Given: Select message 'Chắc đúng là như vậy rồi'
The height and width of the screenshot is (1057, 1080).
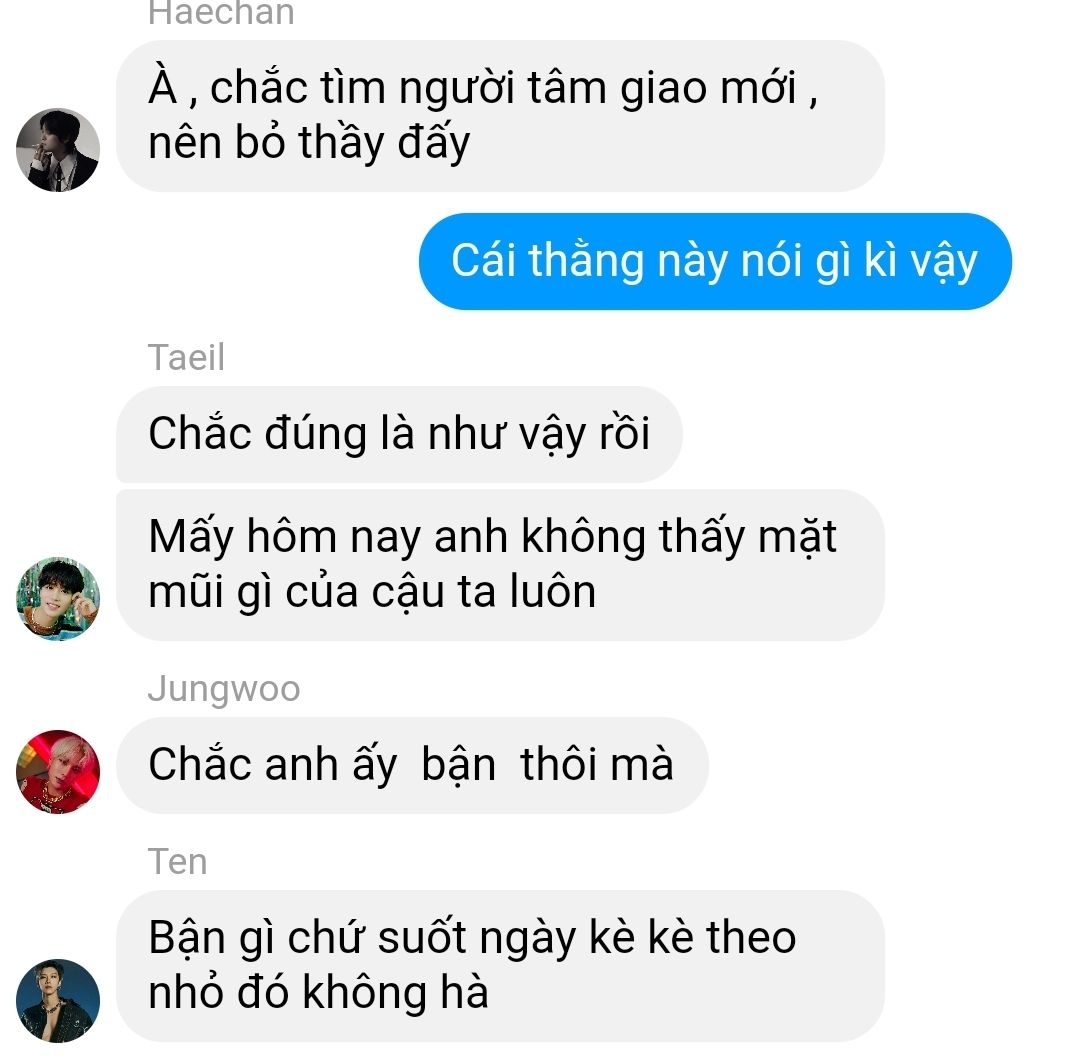Looking at the screenshot, I should 399,434.
